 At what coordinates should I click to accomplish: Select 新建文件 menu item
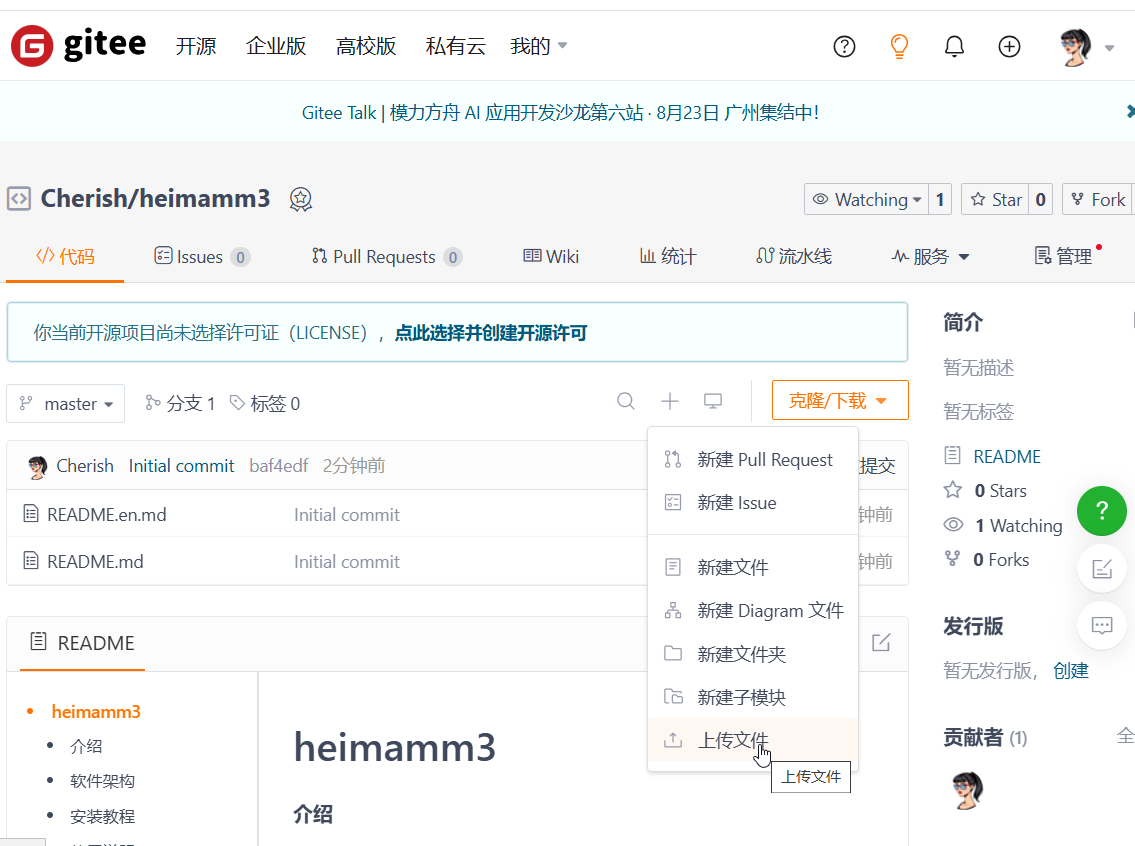[x=753, y=567]
